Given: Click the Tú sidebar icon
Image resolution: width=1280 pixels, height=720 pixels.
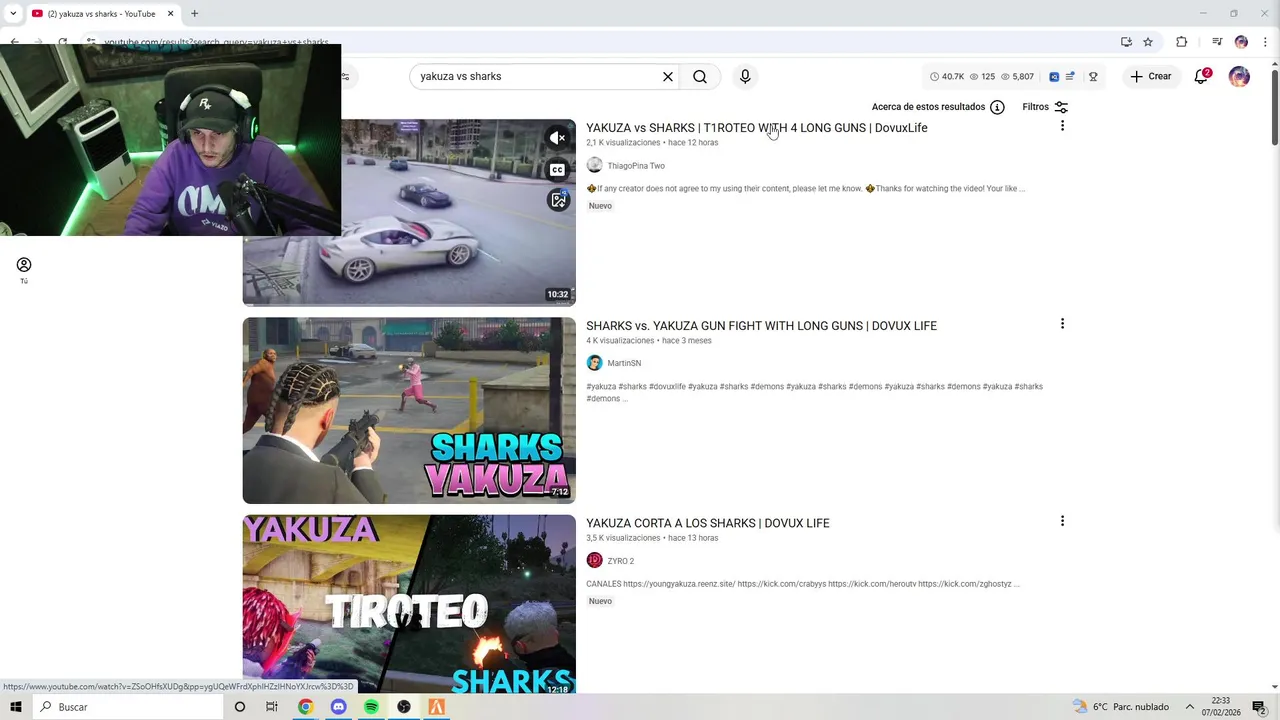Looking at the screenshot, I should [24, 270].
